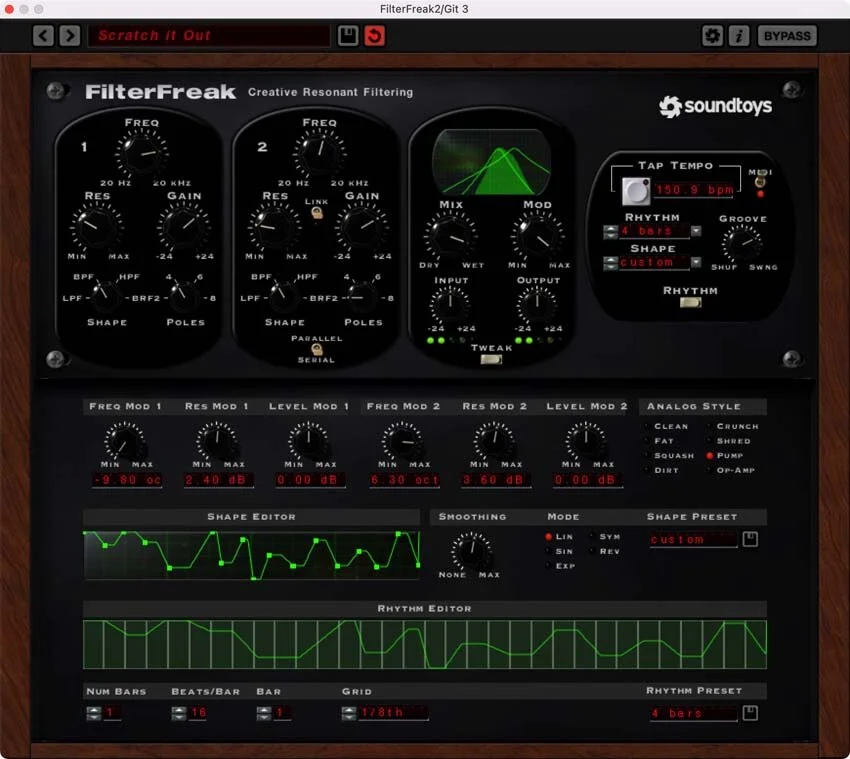Open the Shape Preset 'custom' field

[693, 540]
